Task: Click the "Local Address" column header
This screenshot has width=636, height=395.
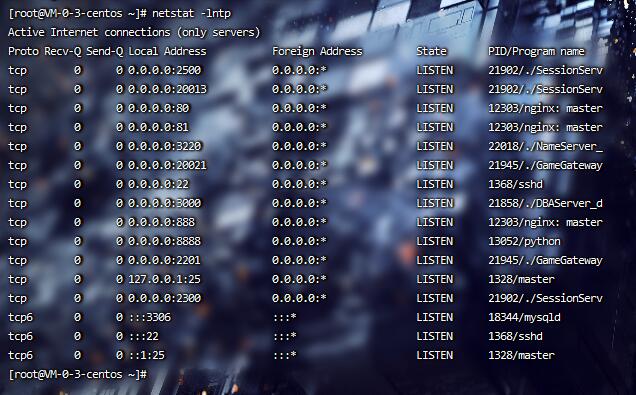Action: [x=168, y=52]
